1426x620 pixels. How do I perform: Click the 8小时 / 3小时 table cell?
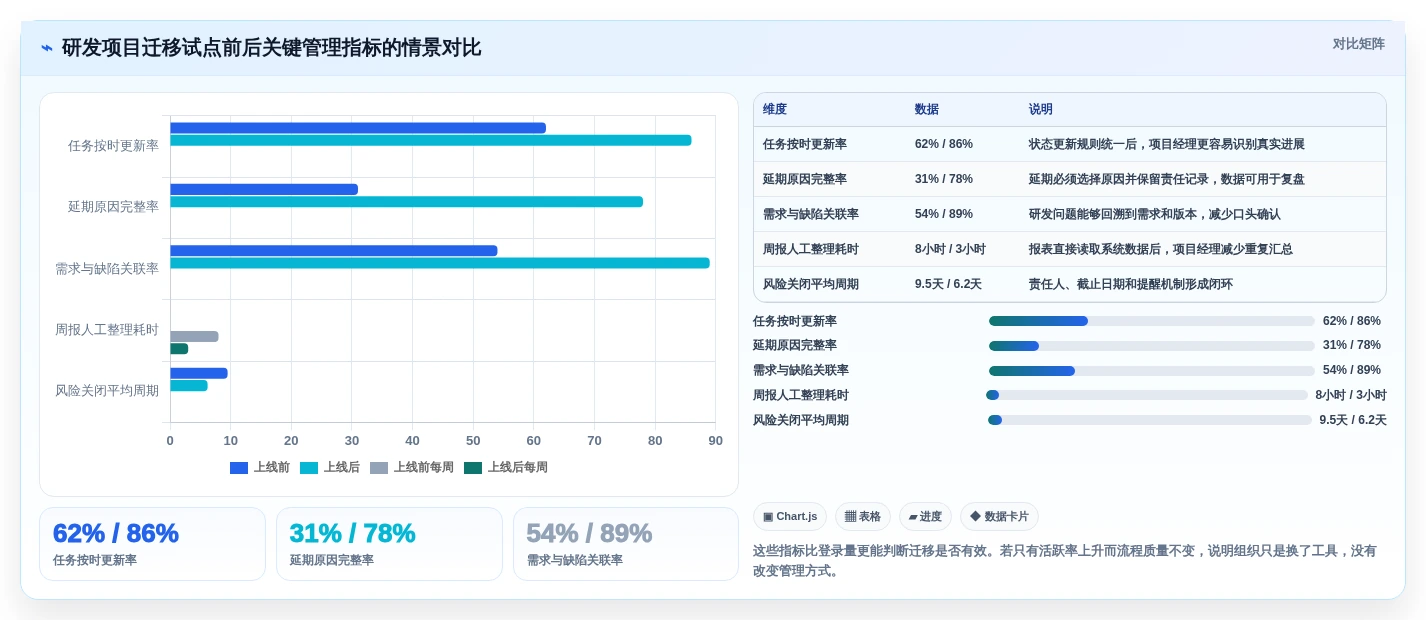tap(950, 249)
